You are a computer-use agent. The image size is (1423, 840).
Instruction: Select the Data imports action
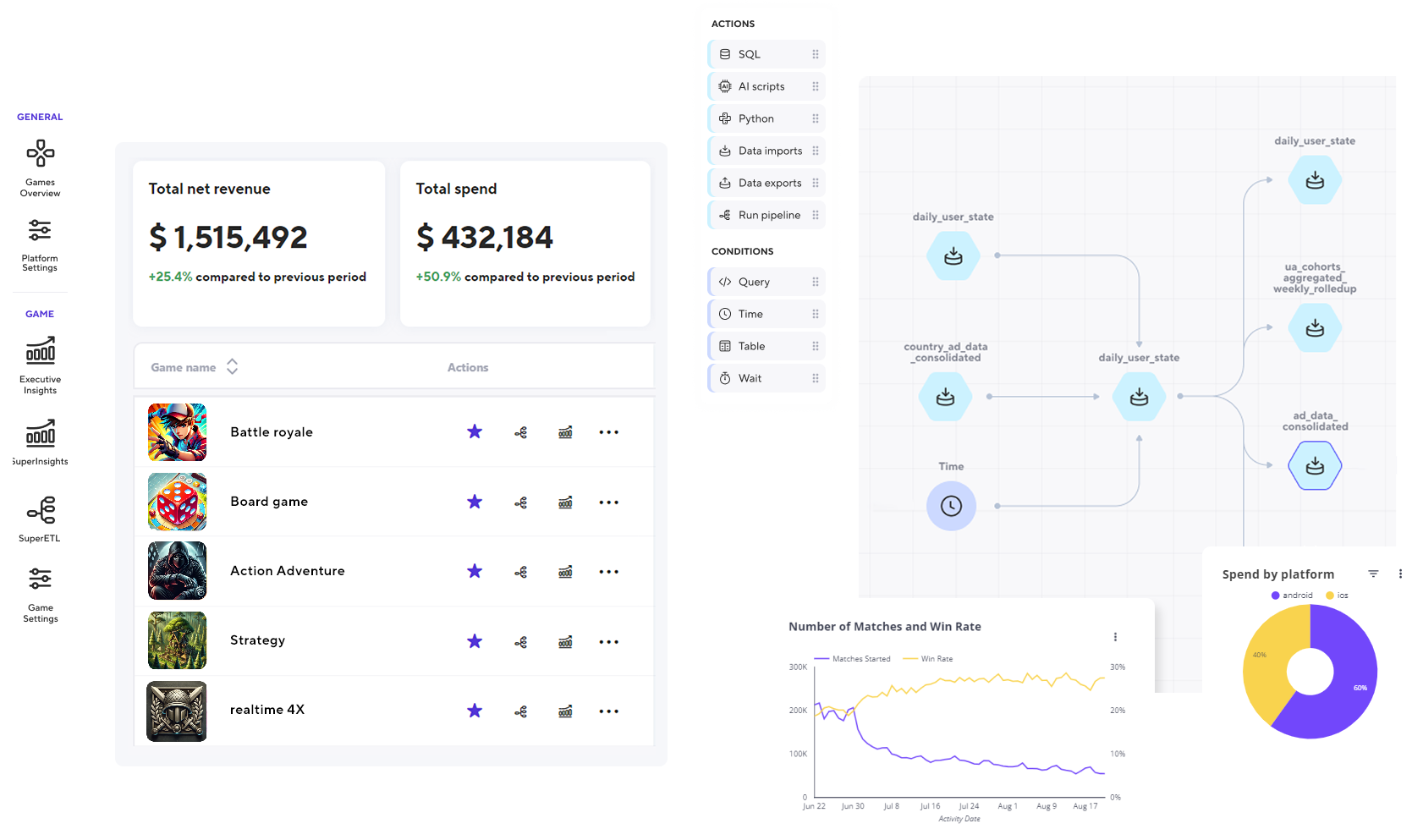click(766, 151)
